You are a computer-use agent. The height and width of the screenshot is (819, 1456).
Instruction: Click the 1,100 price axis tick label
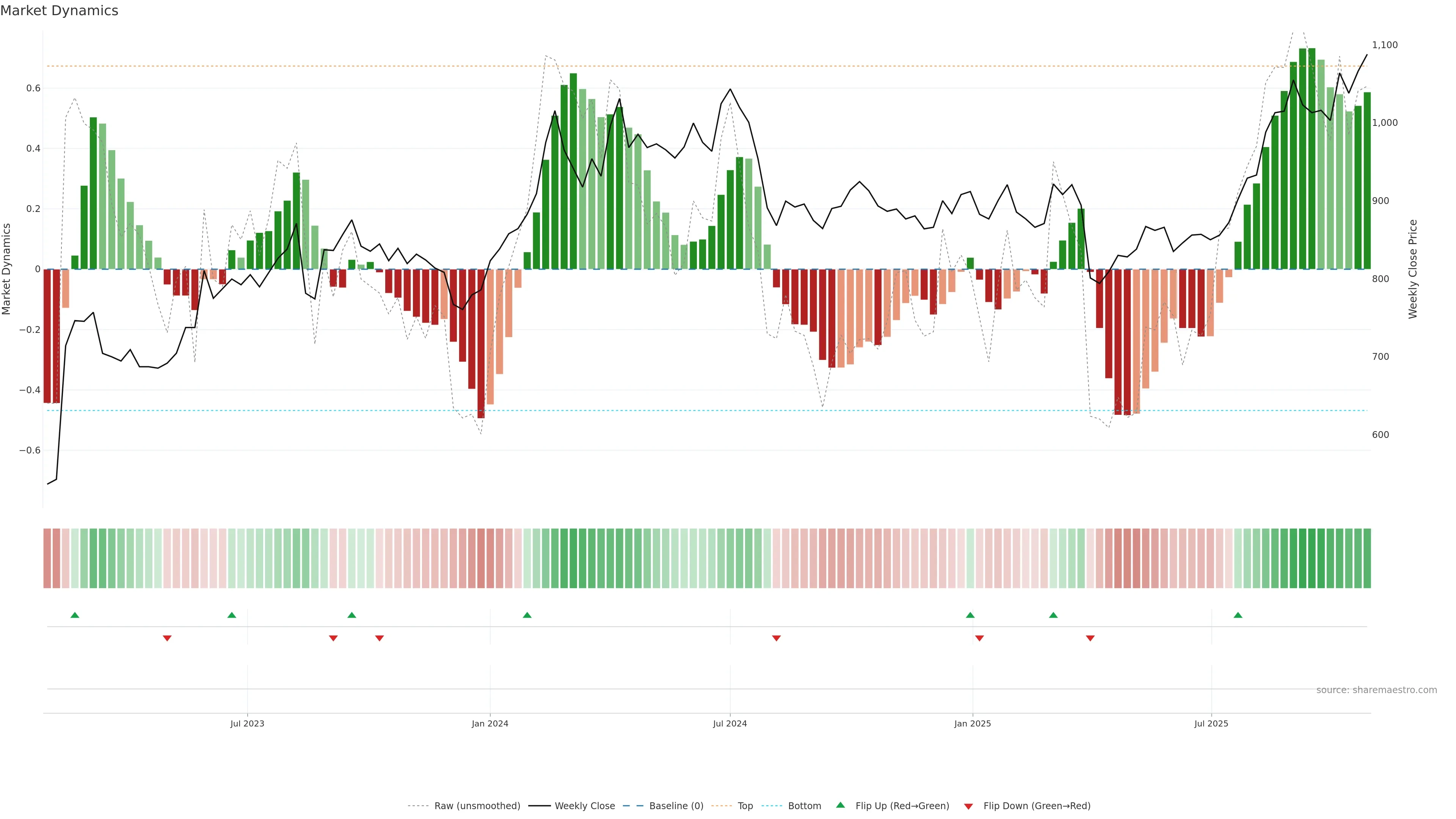click(1384, 45)
